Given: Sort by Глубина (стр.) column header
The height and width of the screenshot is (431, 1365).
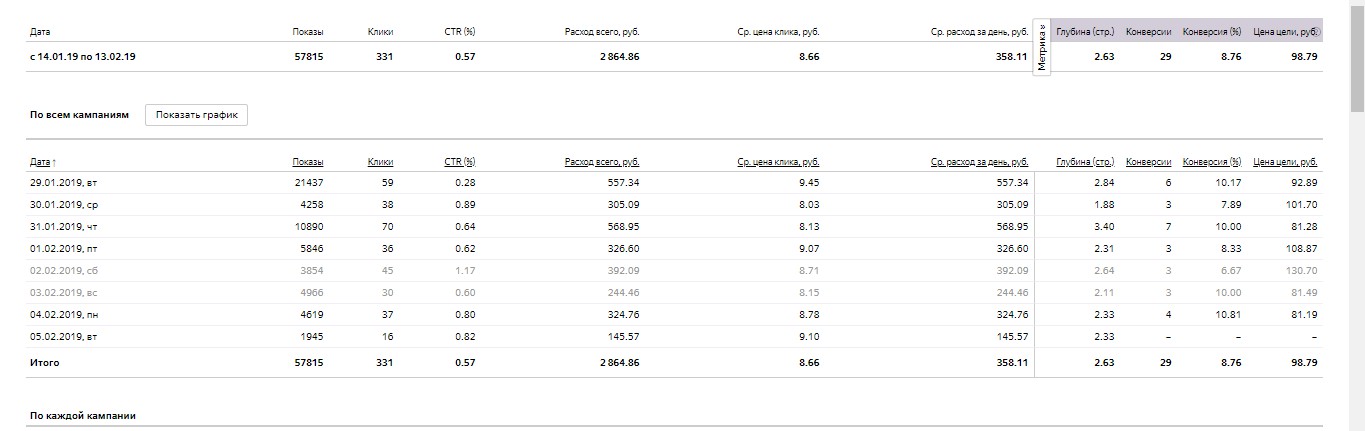Looking at the screenshot, I should click(x=1085, y=162).
